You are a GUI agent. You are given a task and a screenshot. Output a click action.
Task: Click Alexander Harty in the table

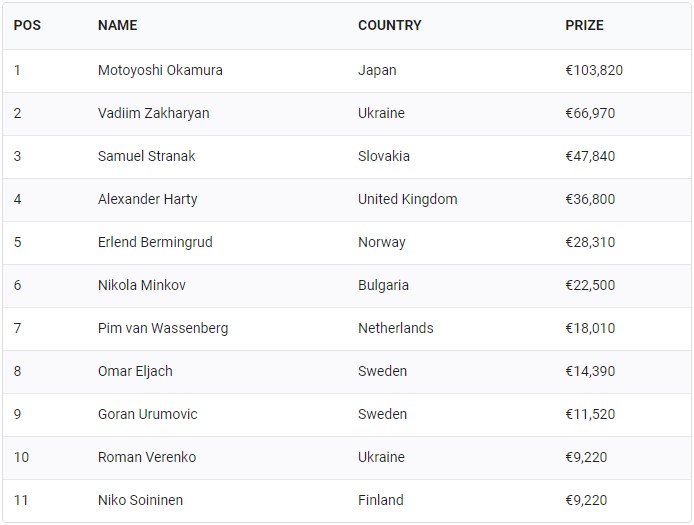pos(147,200)
